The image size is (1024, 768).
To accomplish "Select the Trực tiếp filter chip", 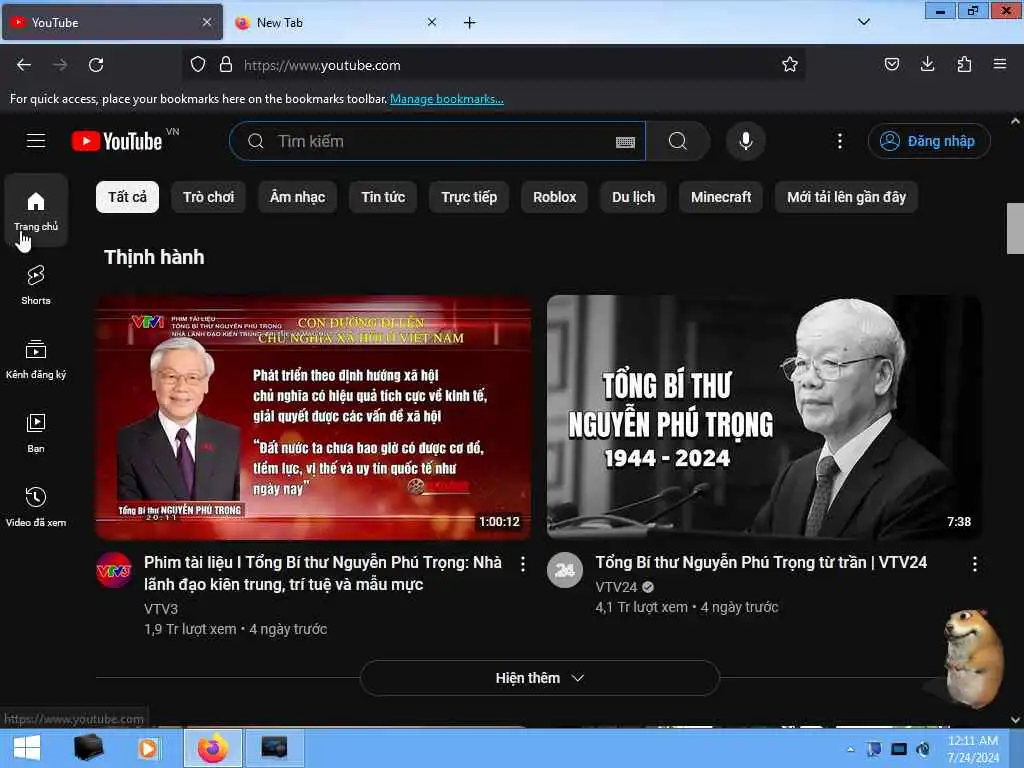I will [469, 197].
